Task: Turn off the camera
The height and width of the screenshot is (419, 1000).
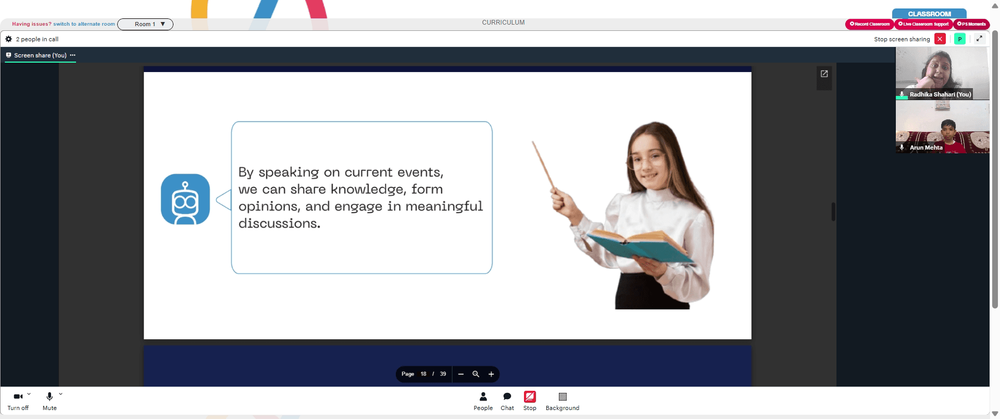Action: coord(18,401)
